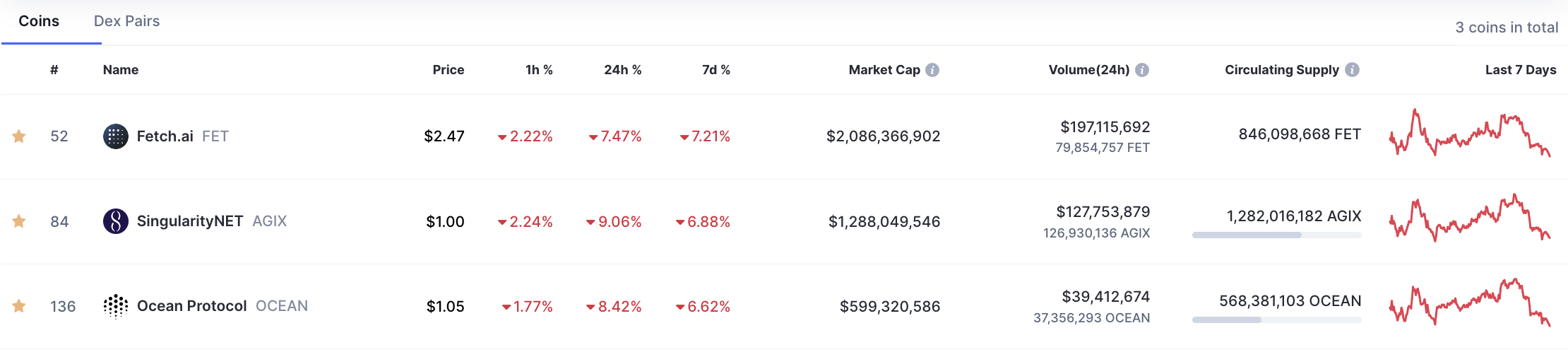Select the '3 coins in total' text
The width and height of the screenshot is (1568, 352).
[x=1507, y=28]
